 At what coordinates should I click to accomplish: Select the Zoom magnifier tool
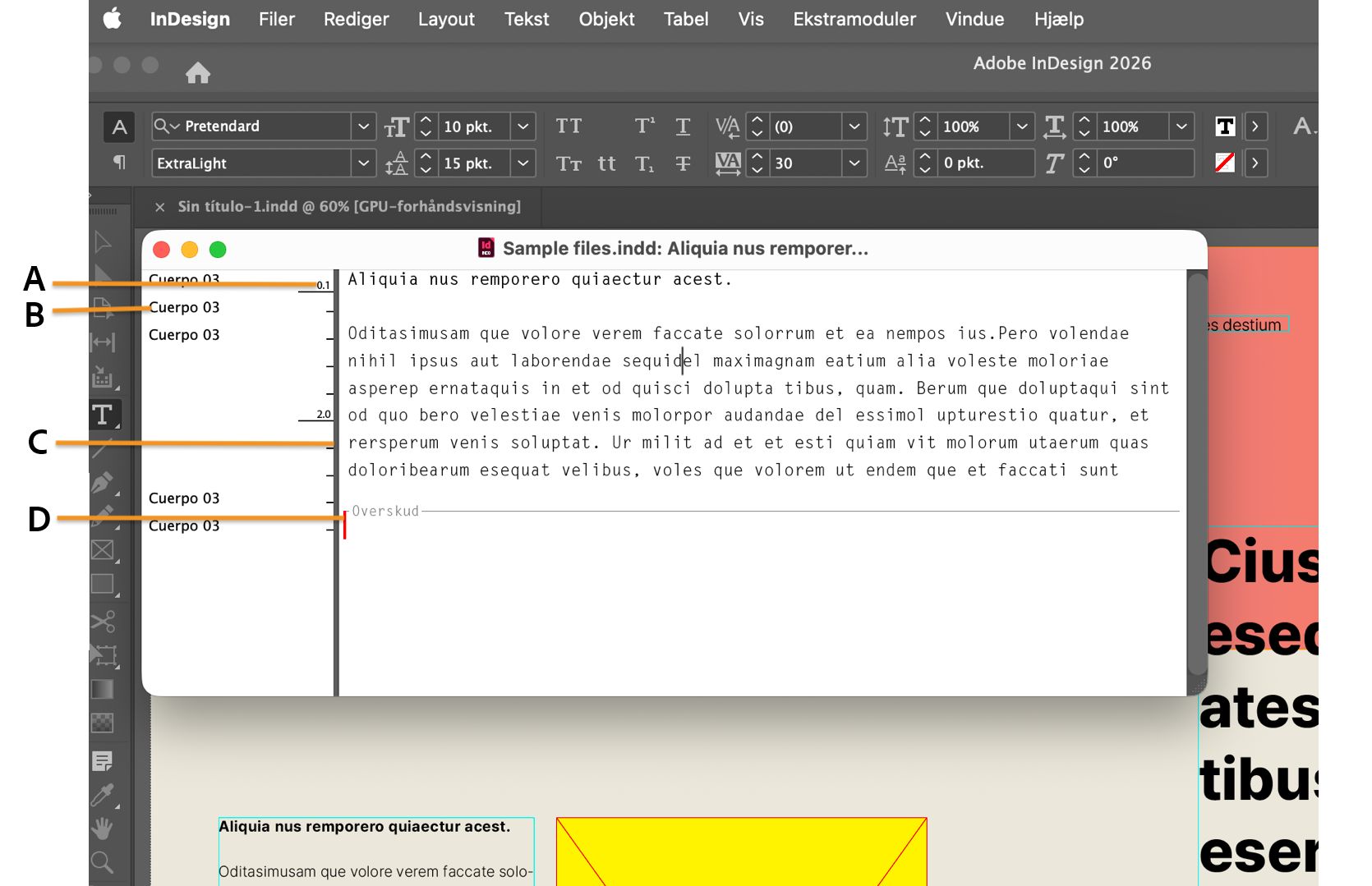[103, 862]
